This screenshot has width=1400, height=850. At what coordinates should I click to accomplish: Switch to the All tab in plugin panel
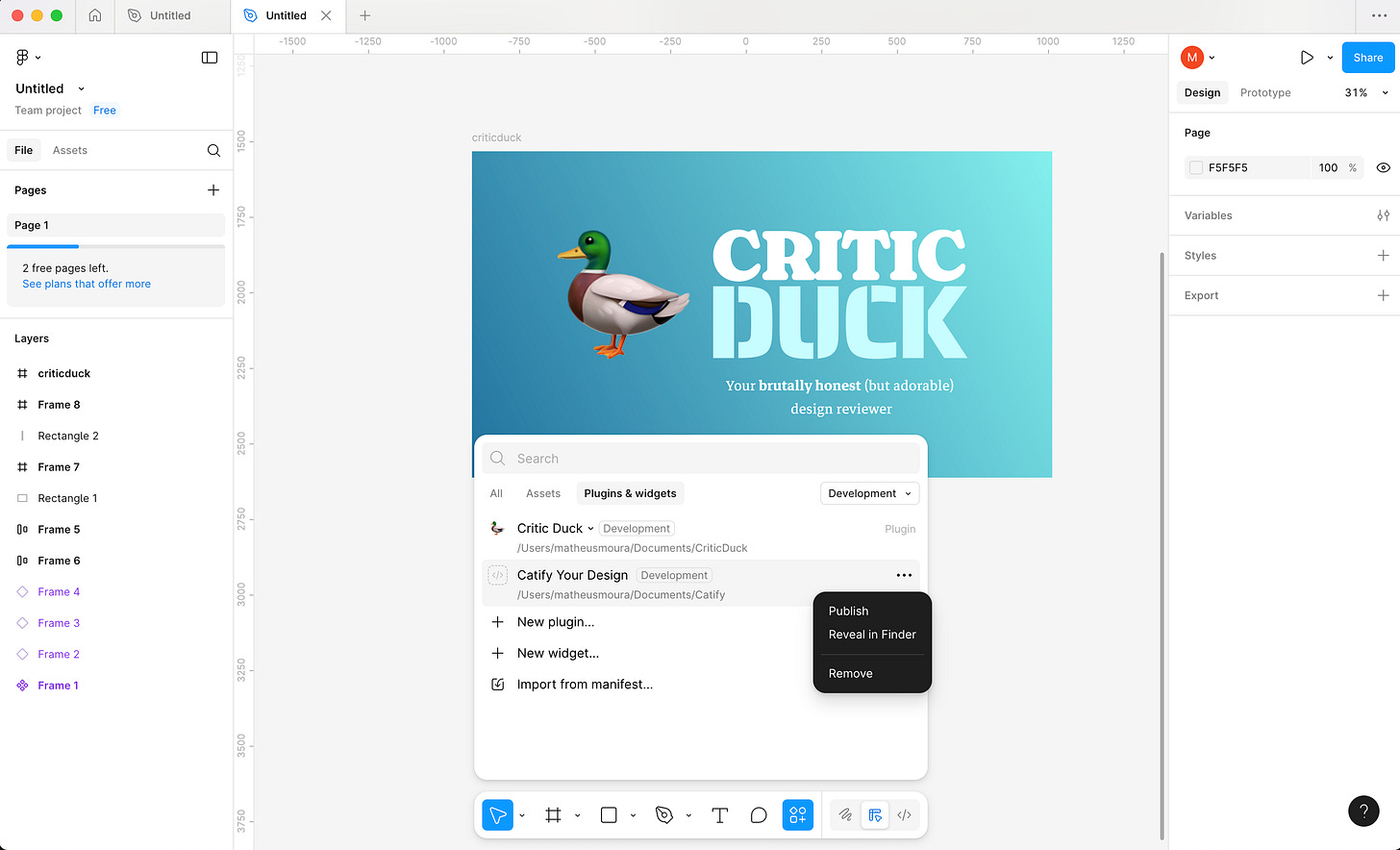pos(496,493)
